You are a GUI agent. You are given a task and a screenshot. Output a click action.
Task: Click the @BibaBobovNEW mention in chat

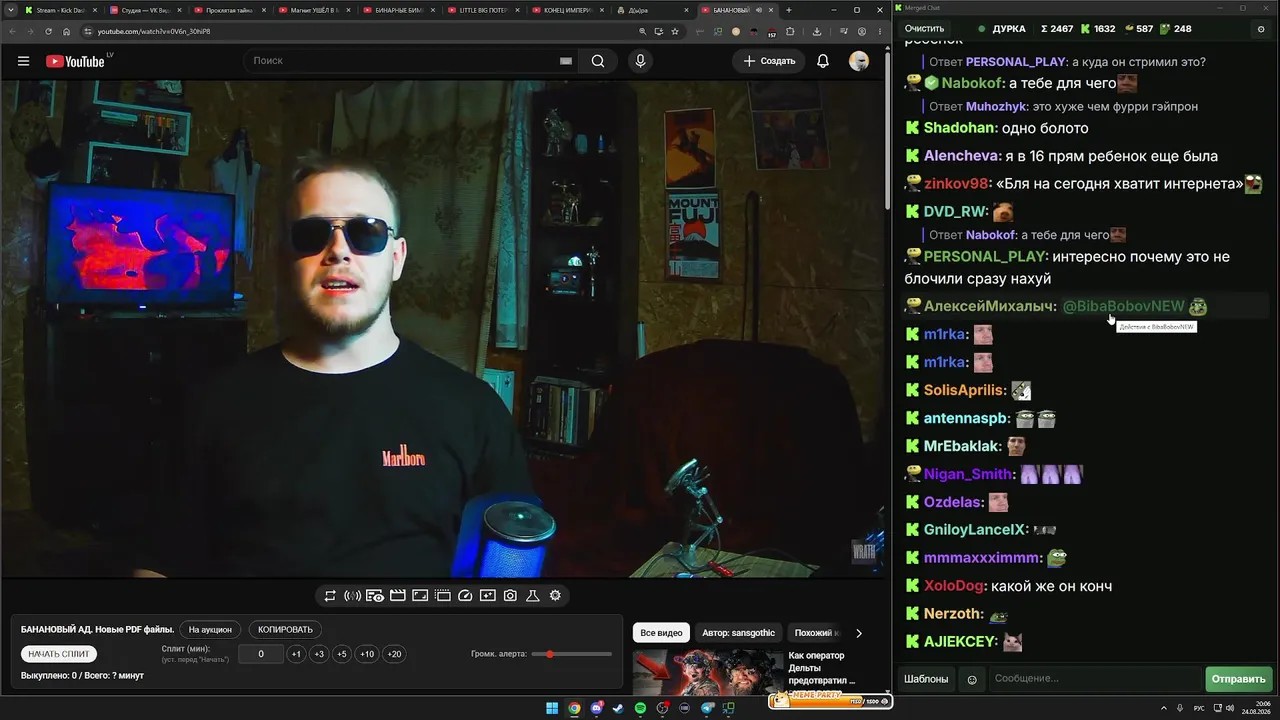[1123, 306]
